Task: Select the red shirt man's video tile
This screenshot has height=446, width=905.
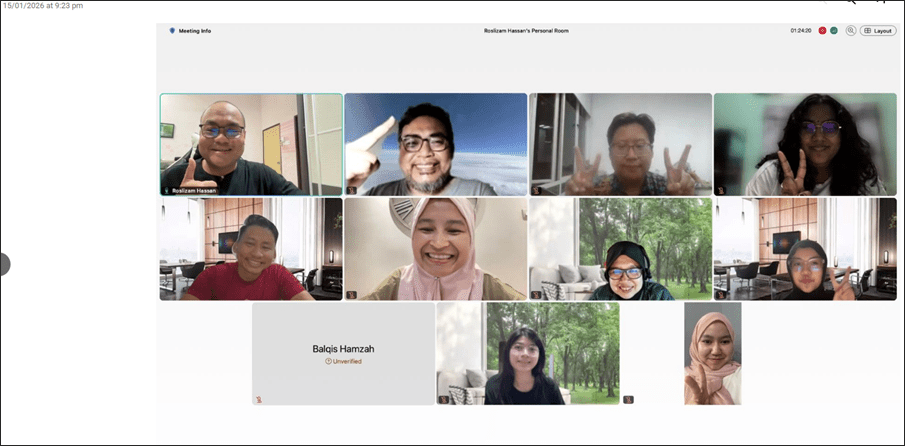Action: coord(251,248)
